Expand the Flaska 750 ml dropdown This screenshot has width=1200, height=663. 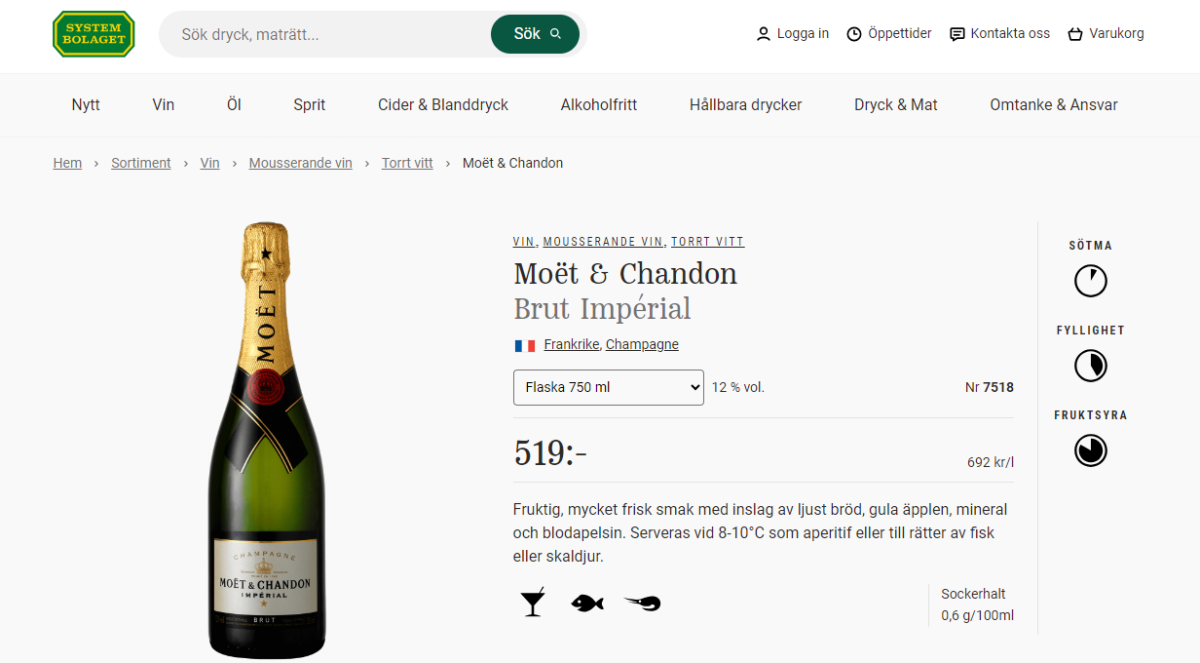coord(608,387)
